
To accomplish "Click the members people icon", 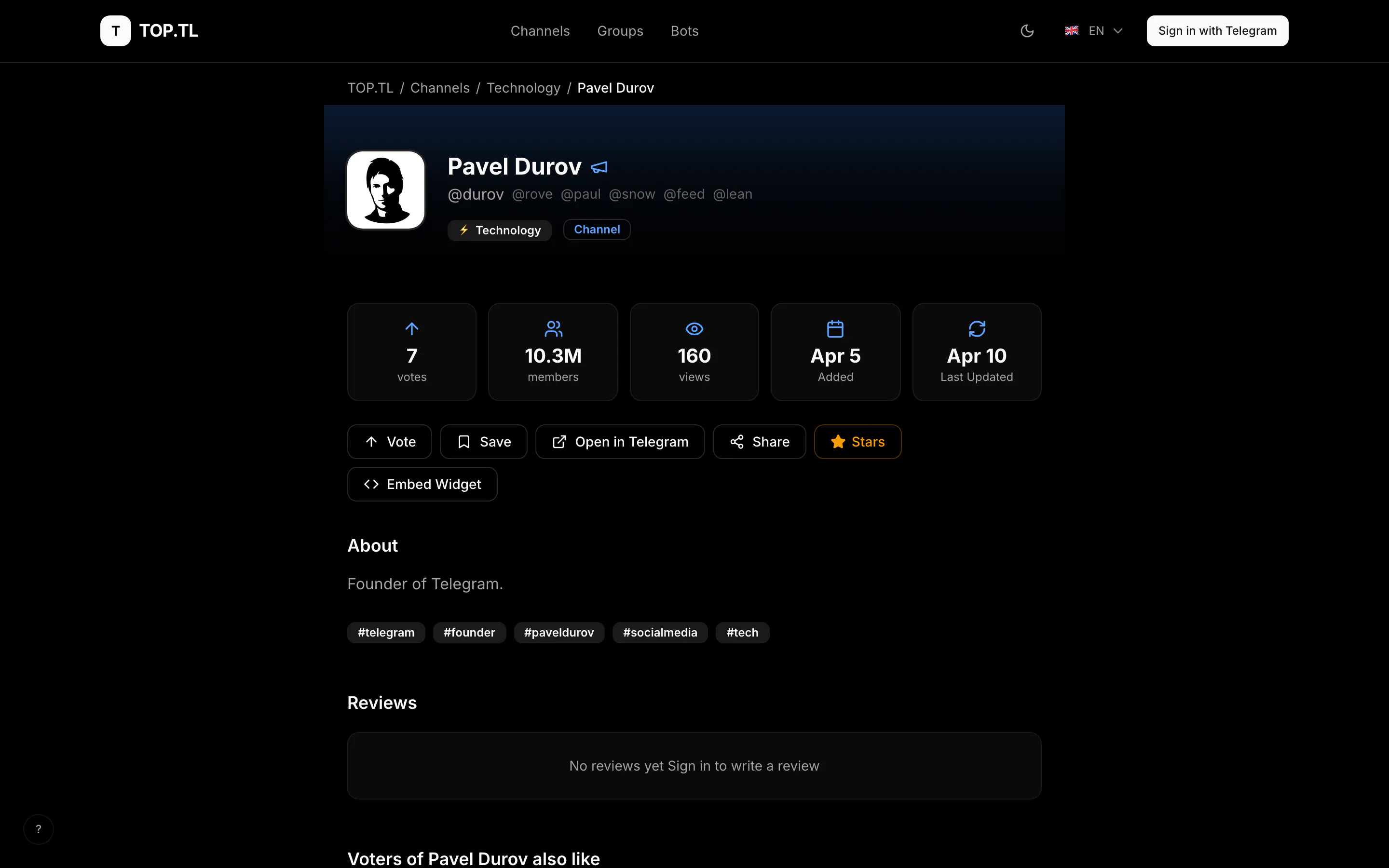I will click(x=553, y=329).
